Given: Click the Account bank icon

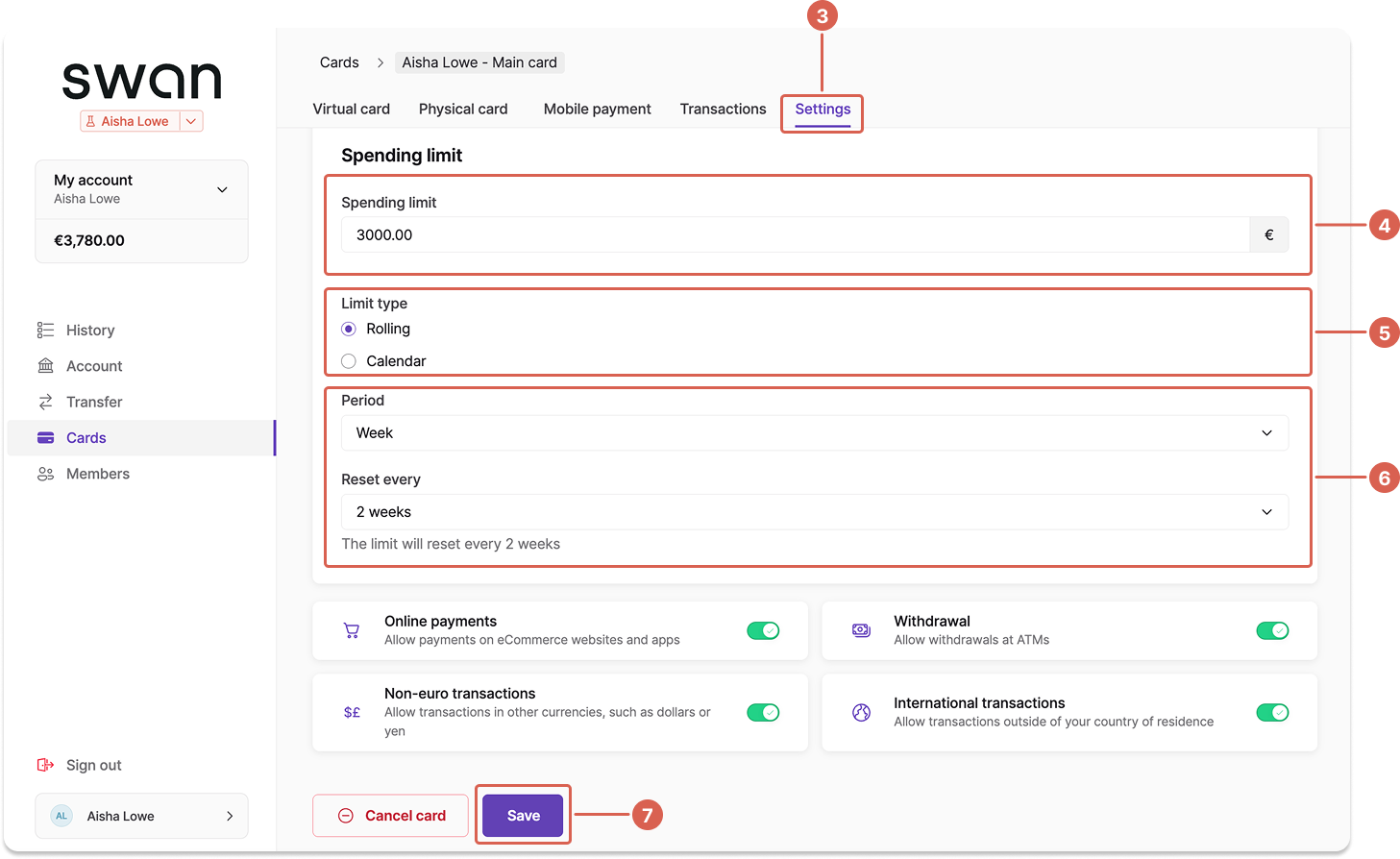Looking at the screenshot, I should (45, 365).
